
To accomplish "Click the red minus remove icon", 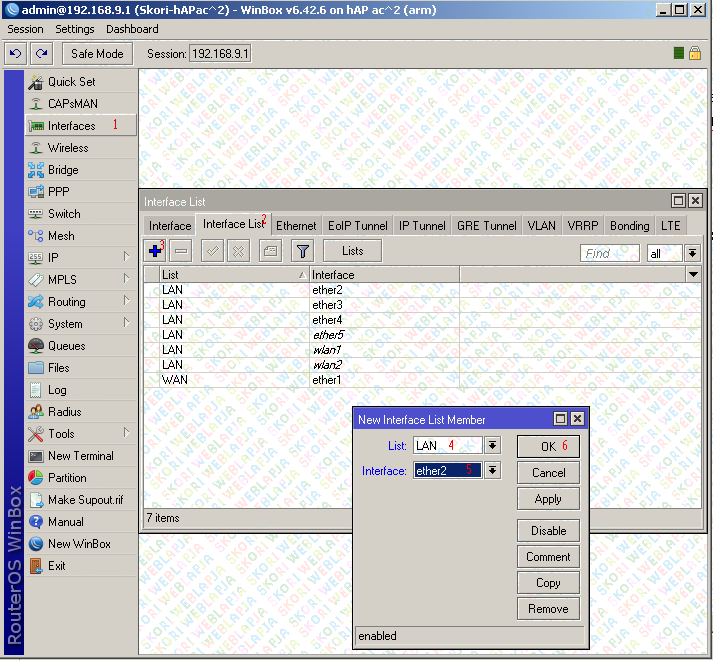I will click(x=181, y=251).
